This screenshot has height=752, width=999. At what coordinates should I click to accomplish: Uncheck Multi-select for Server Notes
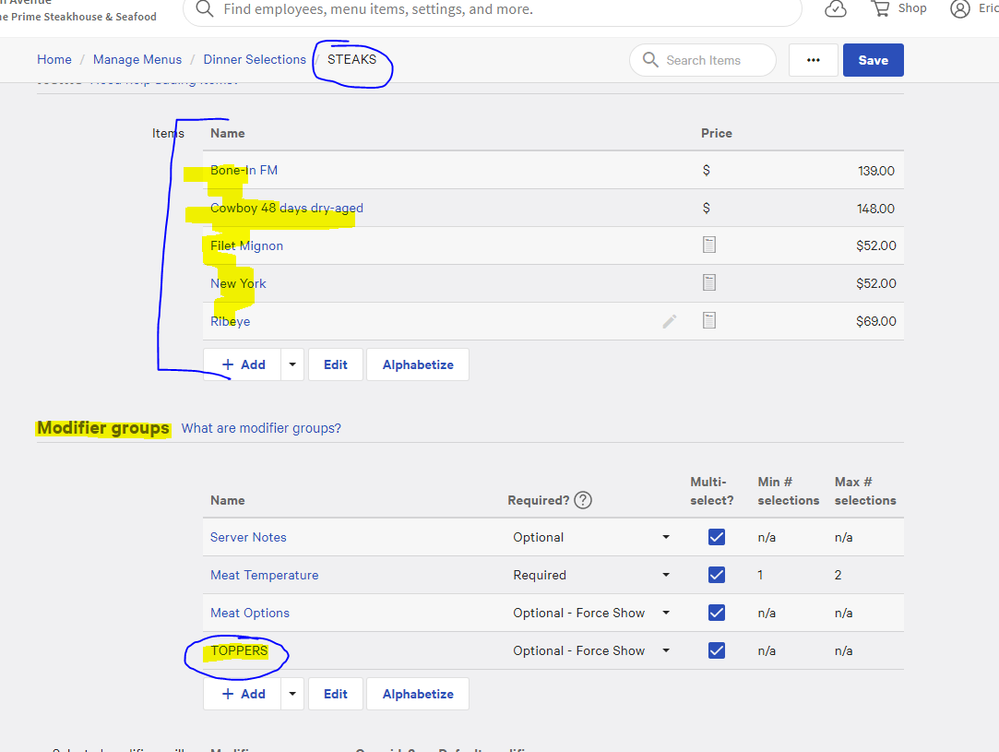716,537
